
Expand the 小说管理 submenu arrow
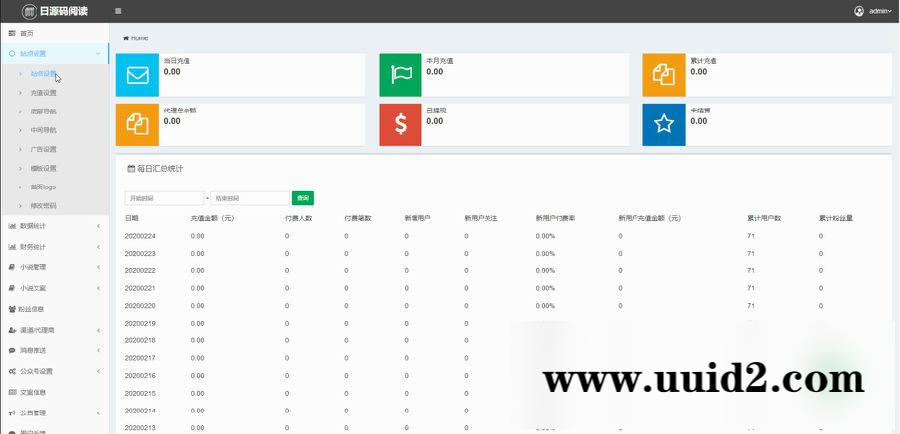[98, 267]
